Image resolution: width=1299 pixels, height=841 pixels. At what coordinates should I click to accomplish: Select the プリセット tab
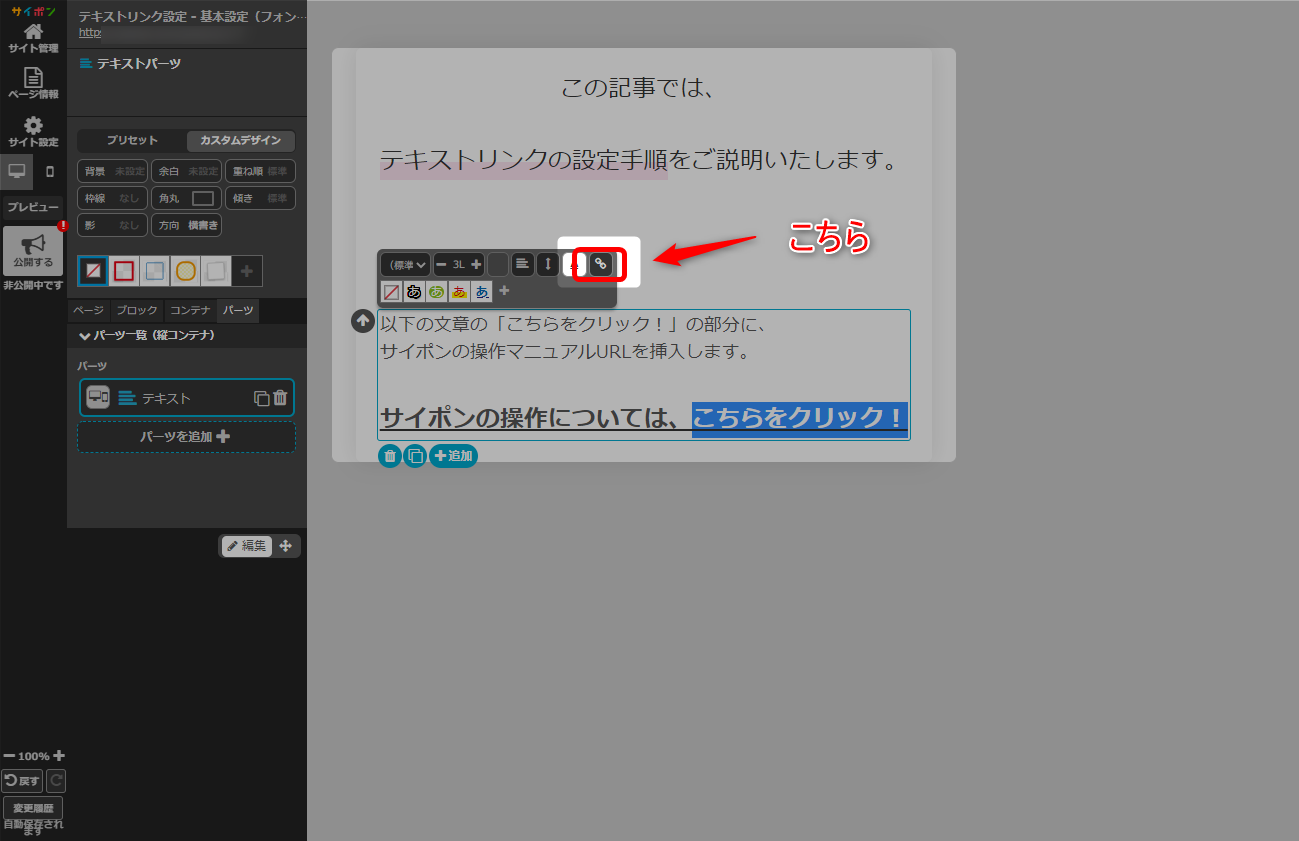pyautogui.click(x=132, y=141)
